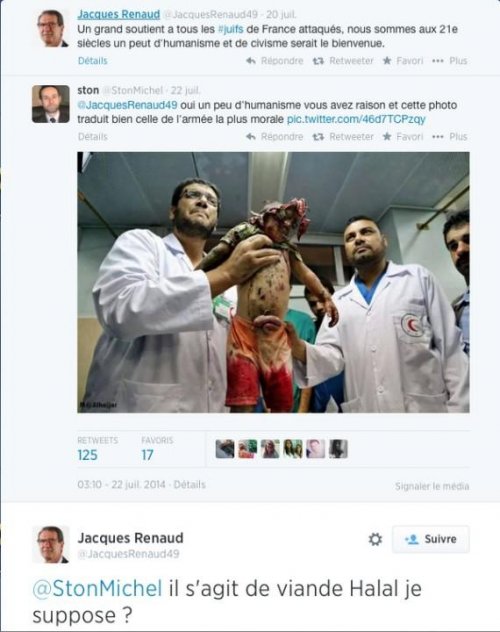Screen dimensions: 500x632
Task: Expand Détails under Jacques Renaud's first tweet
Action: coord(93,61)
